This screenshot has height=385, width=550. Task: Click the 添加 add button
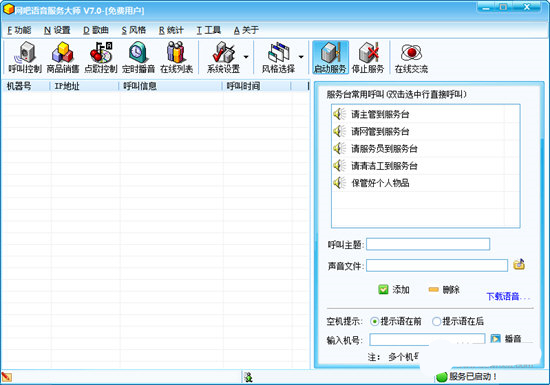(x=394, y=290)
